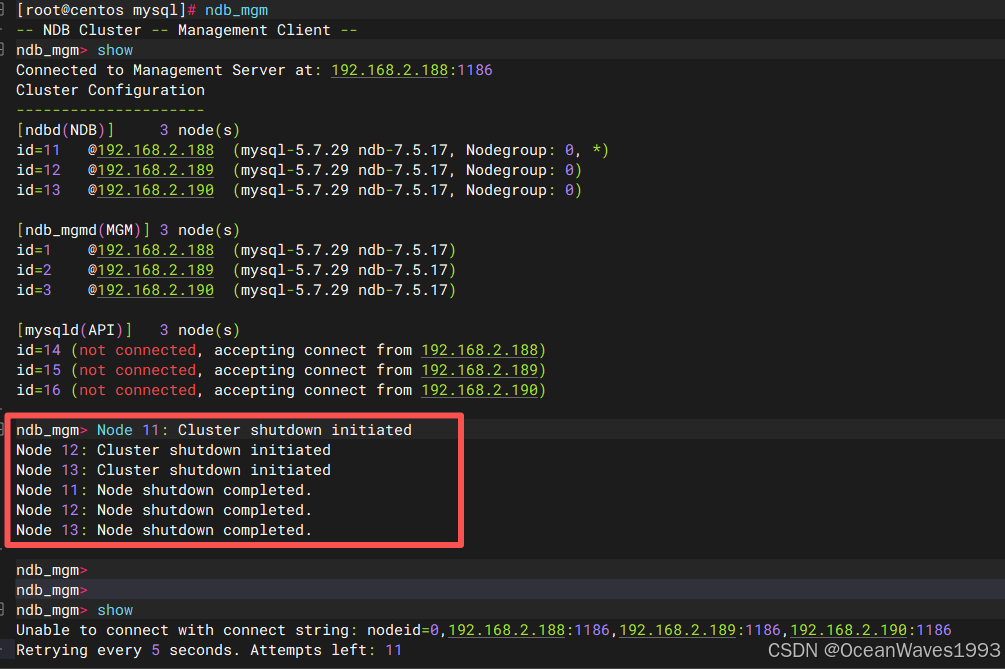Click the port ':1186' after the Management Server address
Viewport: 1005px width, 669px height.
pyautogui.click(x=470, y=70)
